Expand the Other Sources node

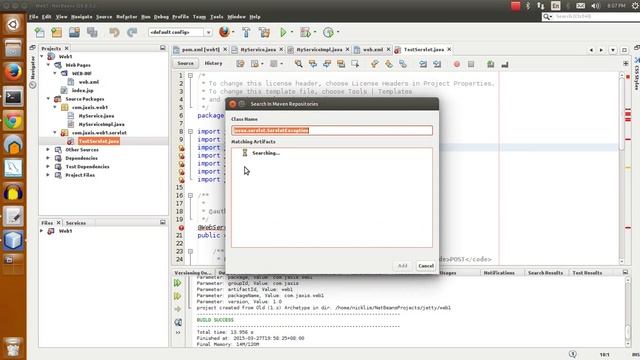tap(49, 150)
